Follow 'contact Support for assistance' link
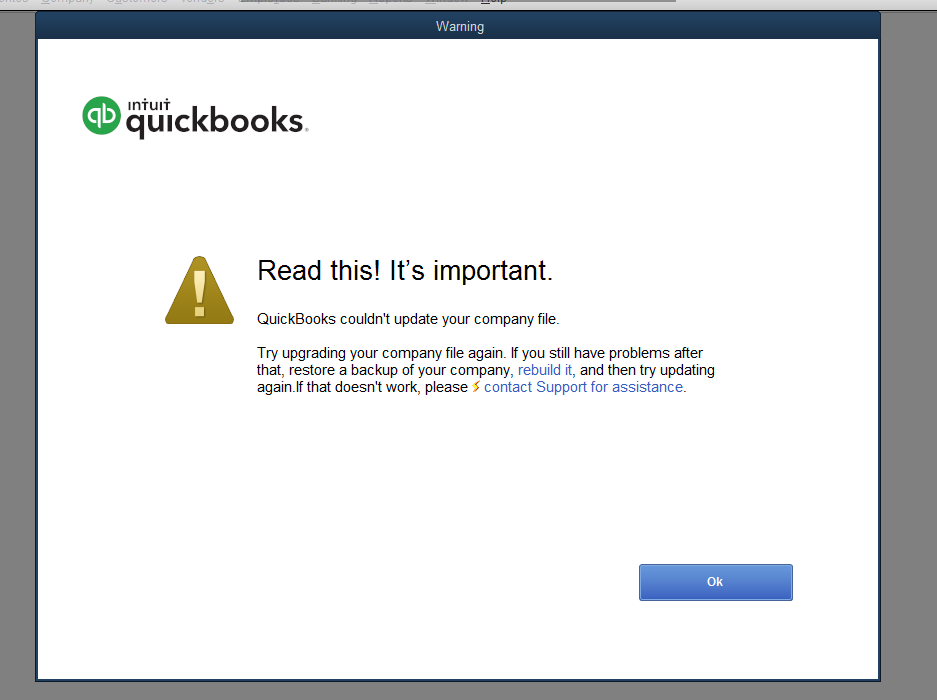The height and width of the screenshot is (700, 937). (583, 387)
